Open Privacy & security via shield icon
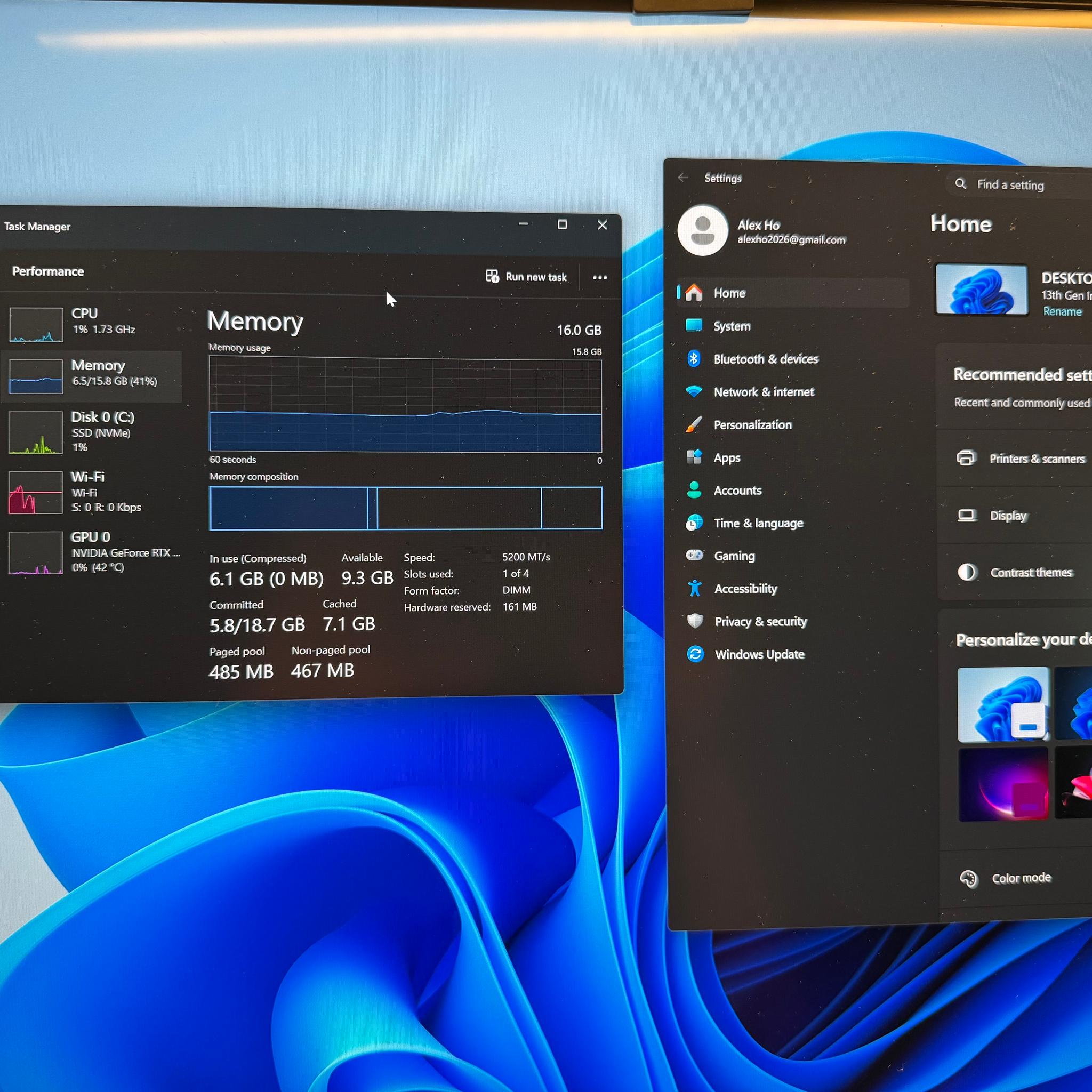Image resolution: width=1092 pixels, height=1092 pixels. (x=695, y=621)
